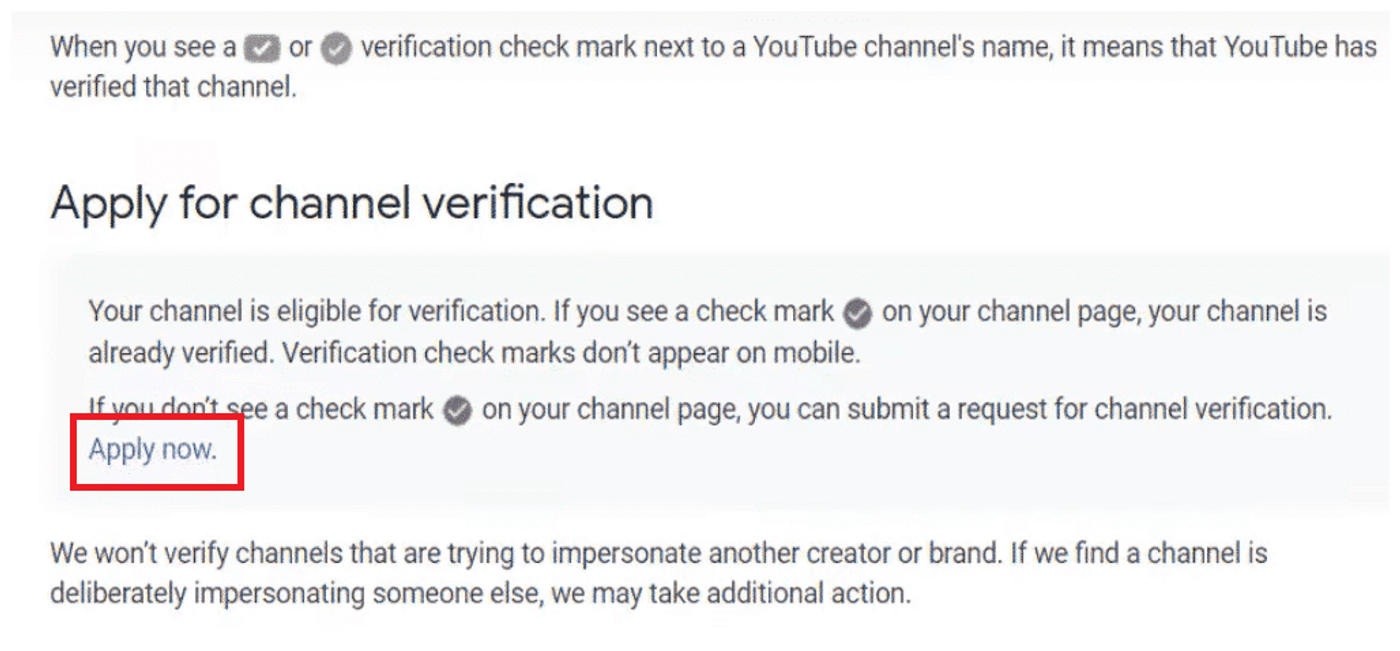Click check mark icon after "don't see a check mark"
1400x651 pixels.
[x=457, y=411]
